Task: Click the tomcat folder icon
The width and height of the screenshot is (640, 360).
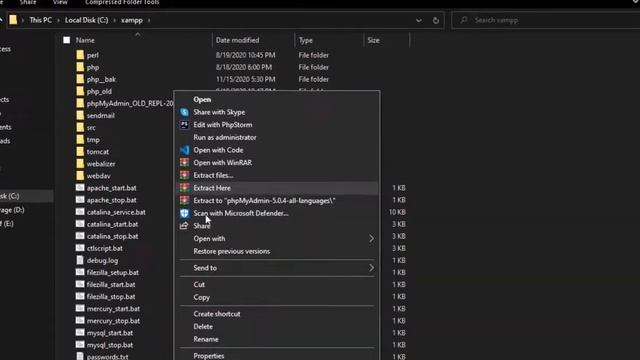Action: pos(80,151)
